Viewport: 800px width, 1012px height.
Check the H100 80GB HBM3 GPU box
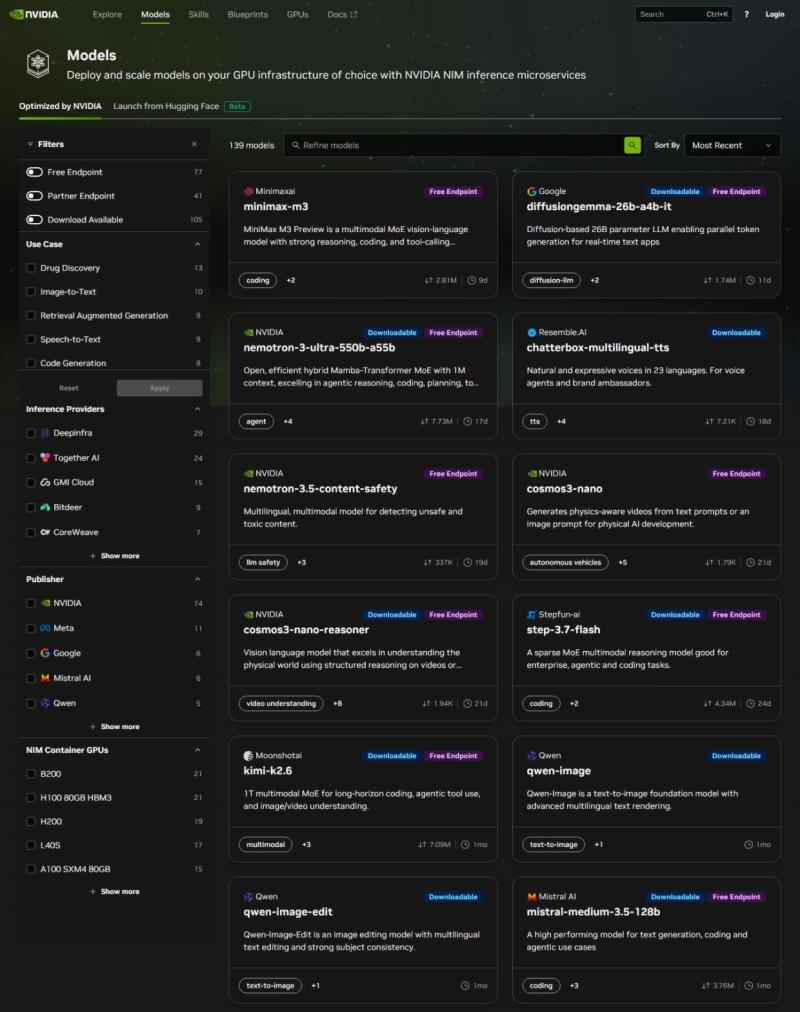pos(30,798)
